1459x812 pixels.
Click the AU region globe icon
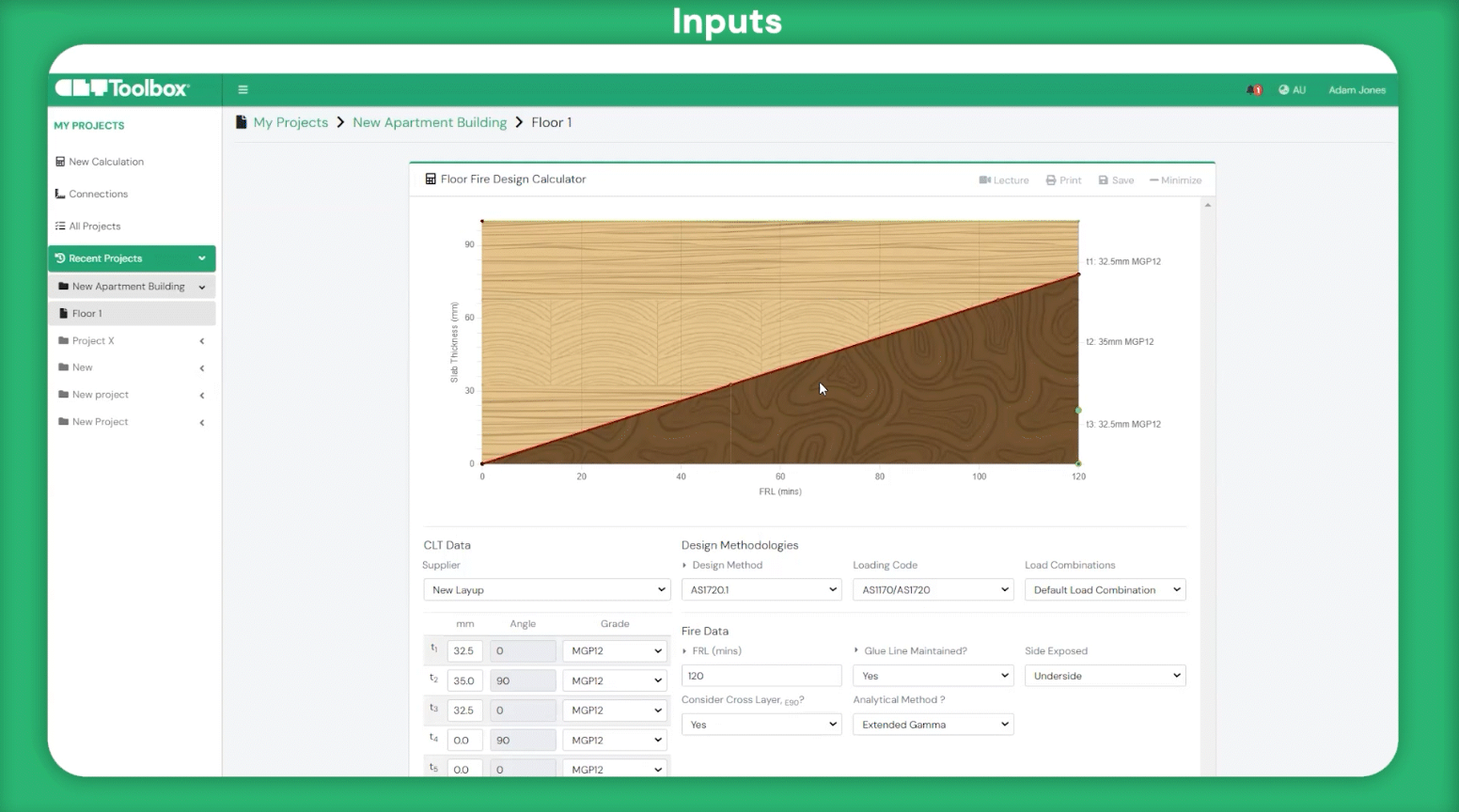(x=1284, y=90)
